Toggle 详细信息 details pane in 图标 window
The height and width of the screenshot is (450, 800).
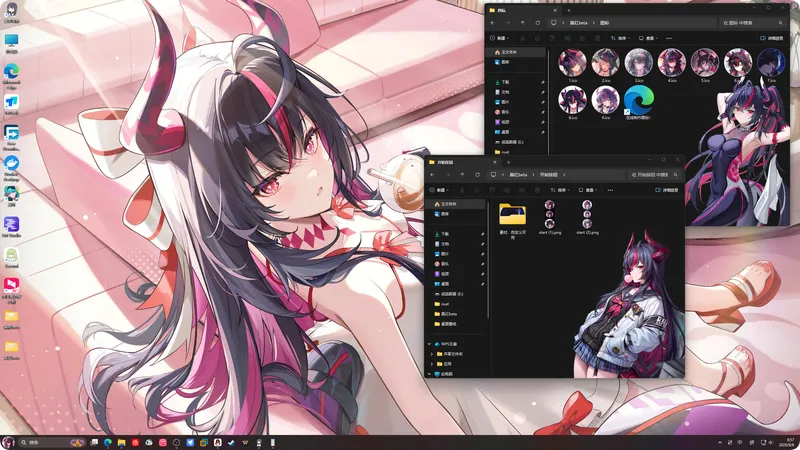click(x=771, y=38)
